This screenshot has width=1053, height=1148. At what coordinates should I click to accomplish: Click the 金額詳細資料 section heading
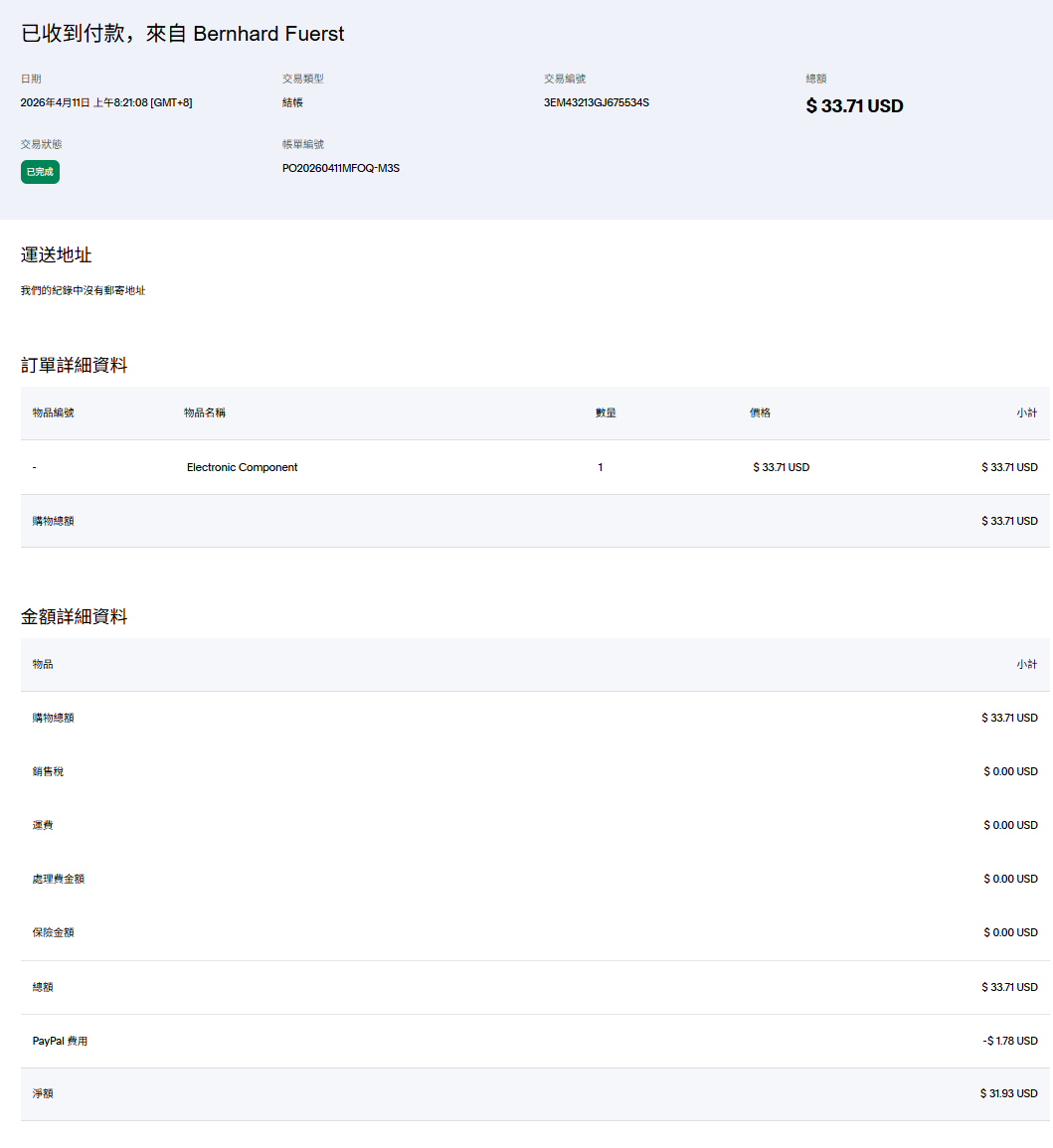(75, 617)
